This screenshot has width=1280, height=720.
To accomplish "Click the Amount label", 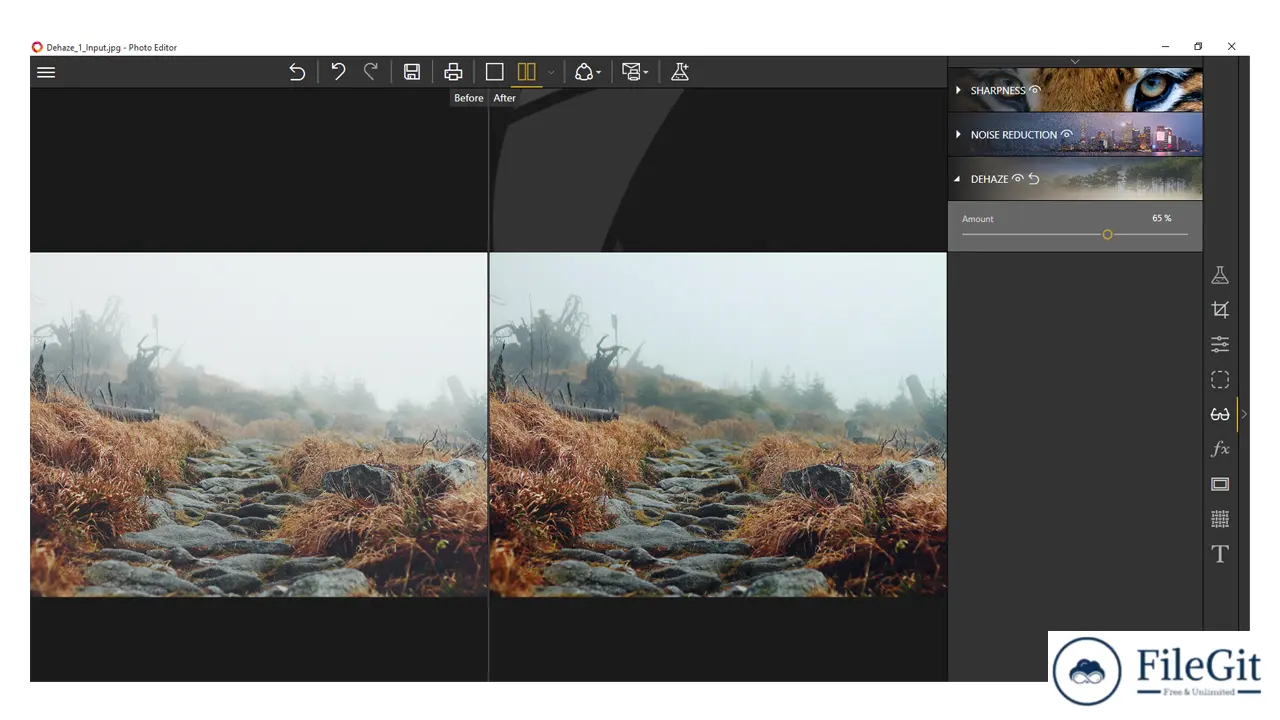I will tap(978, 219).
